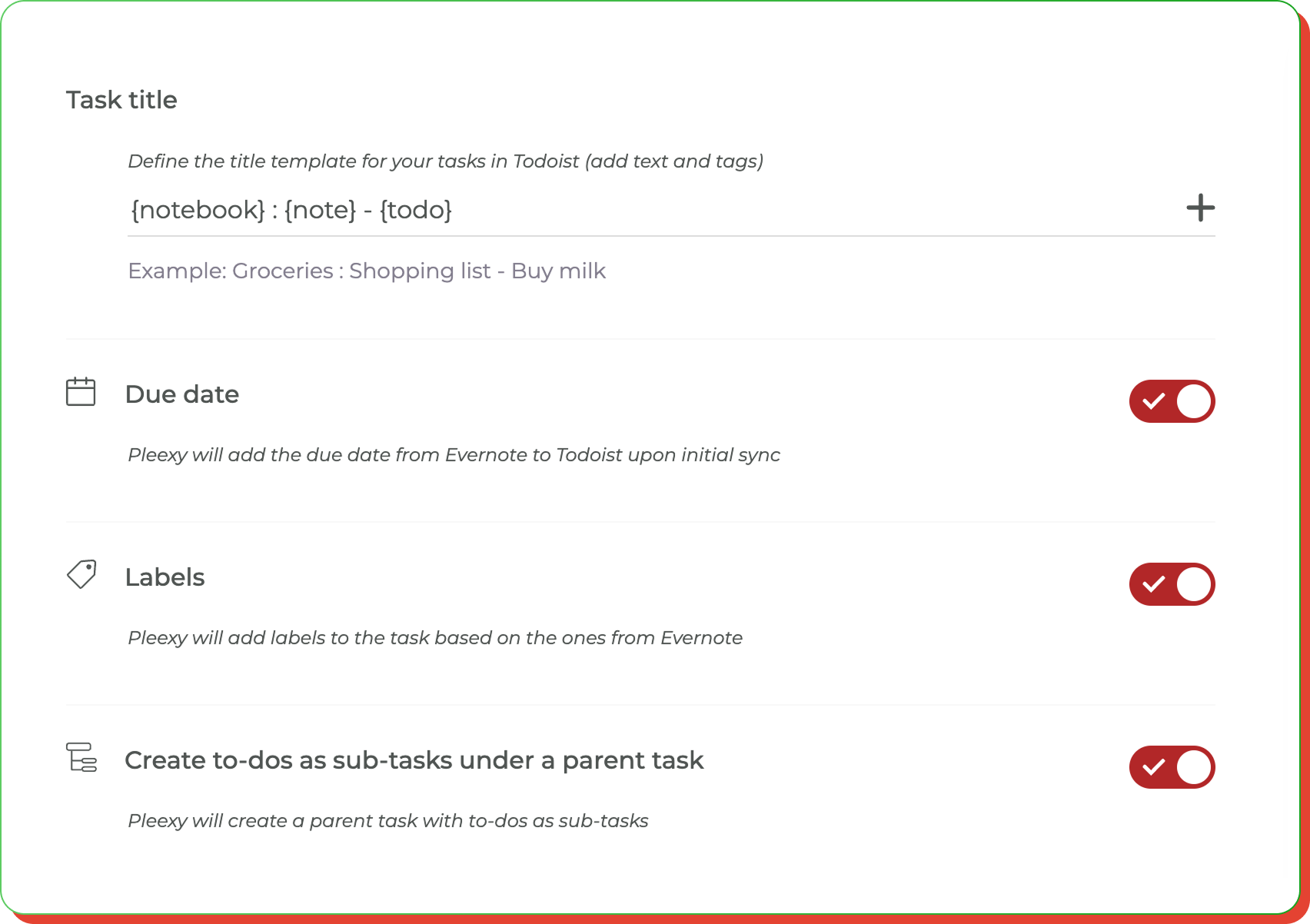The height and width of the screenshot is (924, 1310).
Task: Select the plus button in the title row
Action: coord(1199,208)
